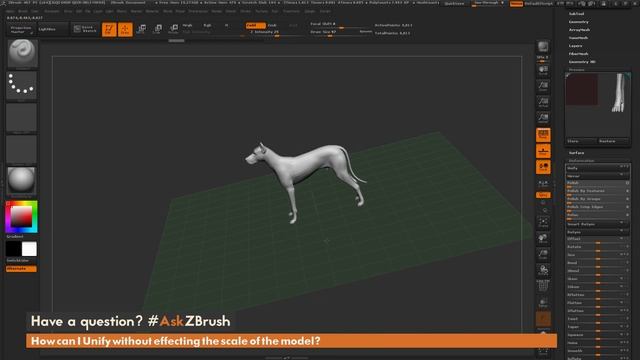Open the Preferences menu
Image resolution: width=640 pixels, height=360 pixels.
click(198, 11)
